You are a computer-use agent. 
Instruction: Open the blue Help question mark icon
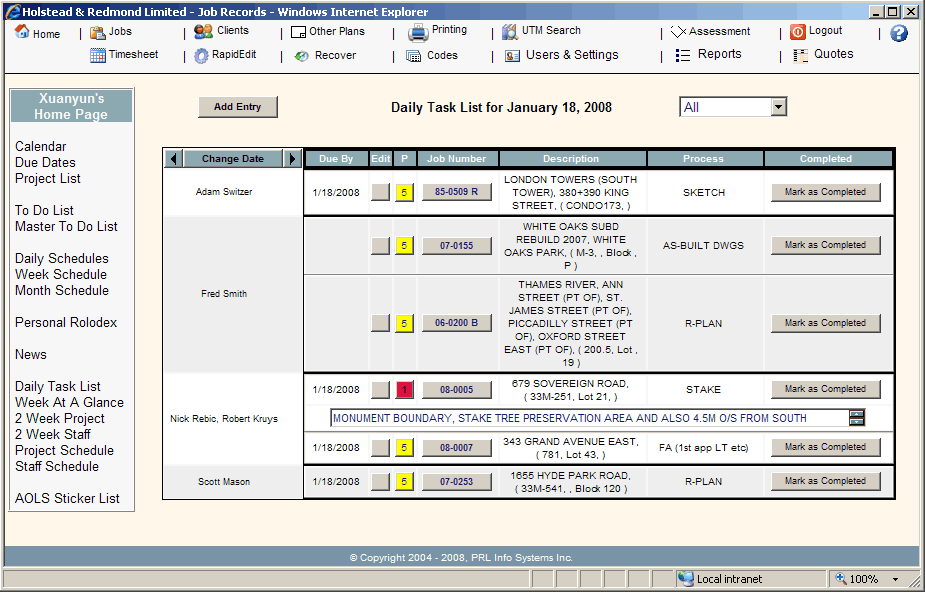pos(899,33)
